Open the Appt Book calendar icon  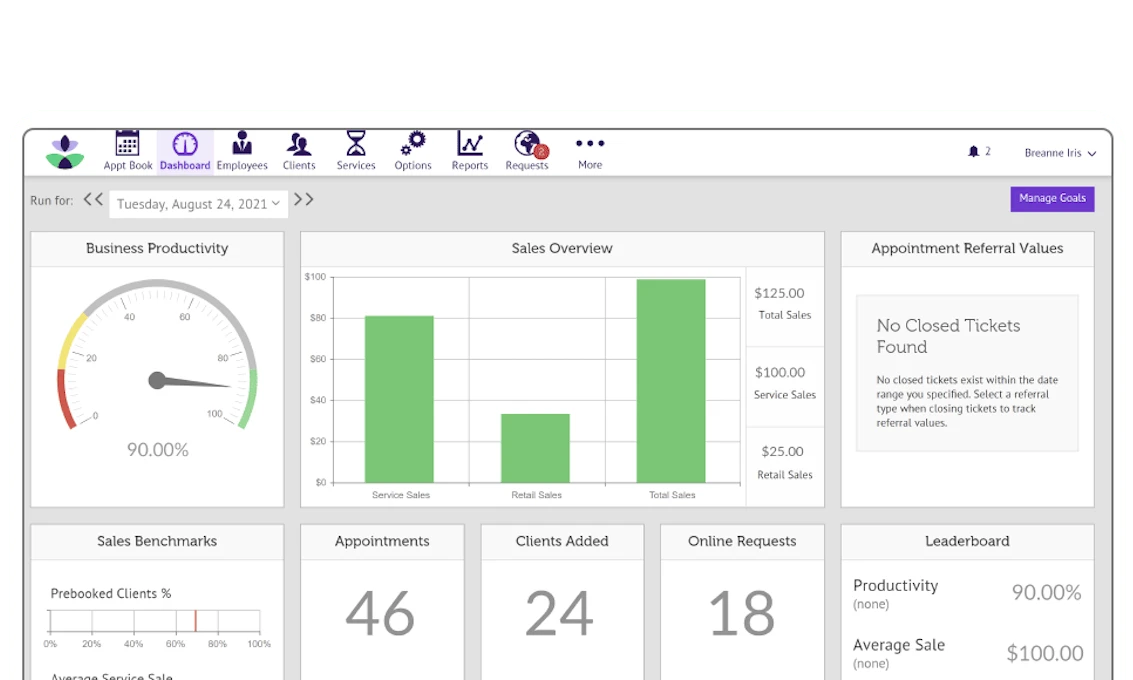tap(127, 145)
